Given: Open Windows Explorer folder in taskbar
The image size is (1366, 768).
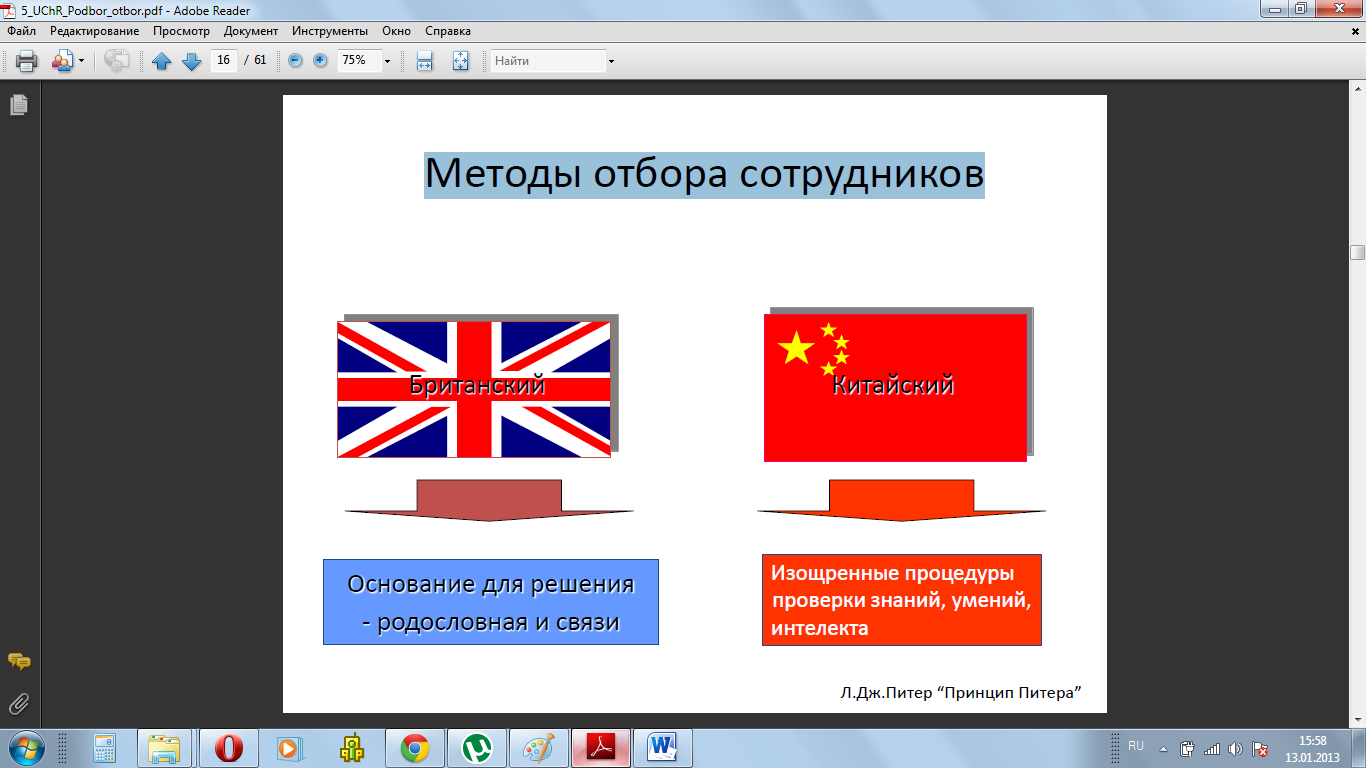Looking at the screenshot, I should pyautogui.click(x=165, y=748).
